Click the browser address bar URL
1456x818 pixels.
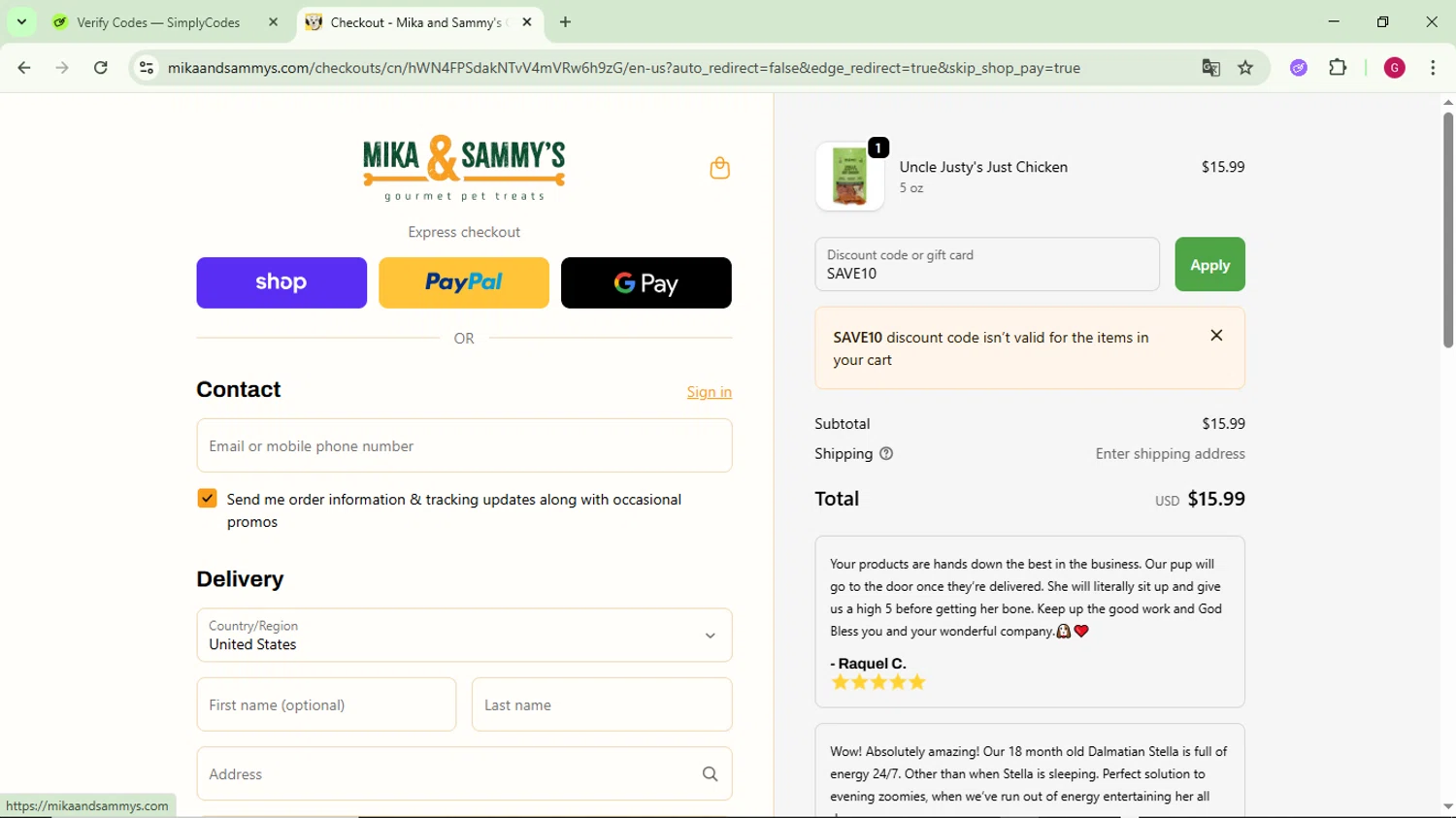coord(624,68)
